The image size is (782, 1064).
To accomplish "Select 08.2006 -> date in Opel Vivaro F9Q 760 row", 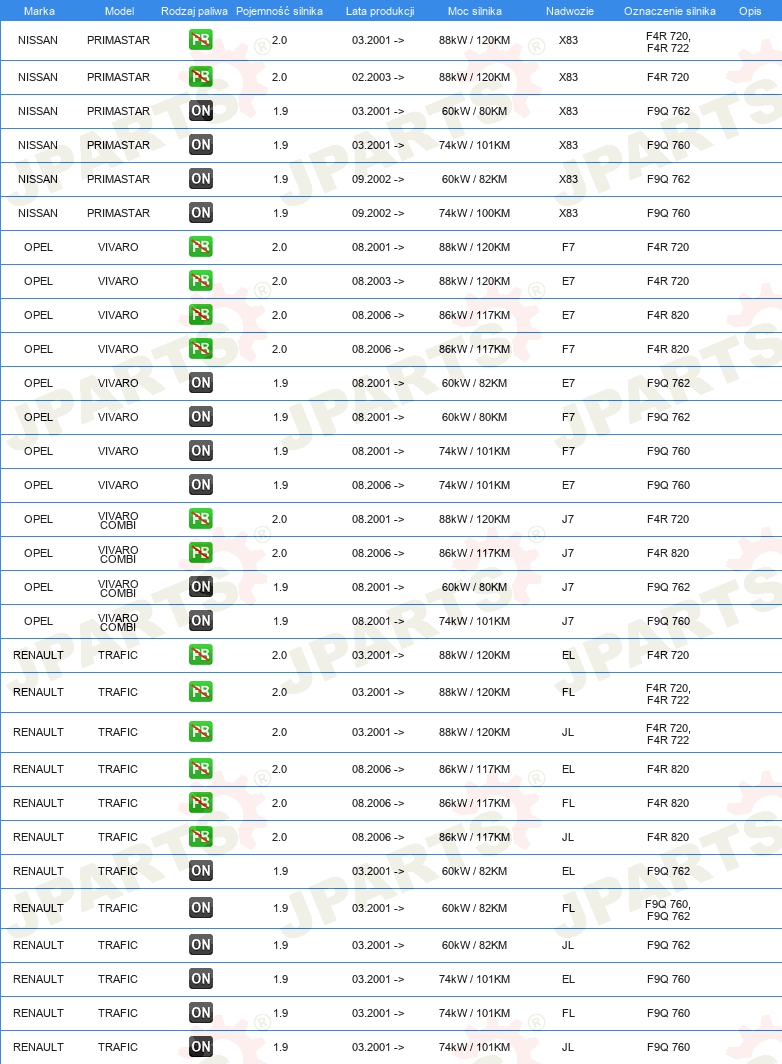I will click(x=377, y=485).
